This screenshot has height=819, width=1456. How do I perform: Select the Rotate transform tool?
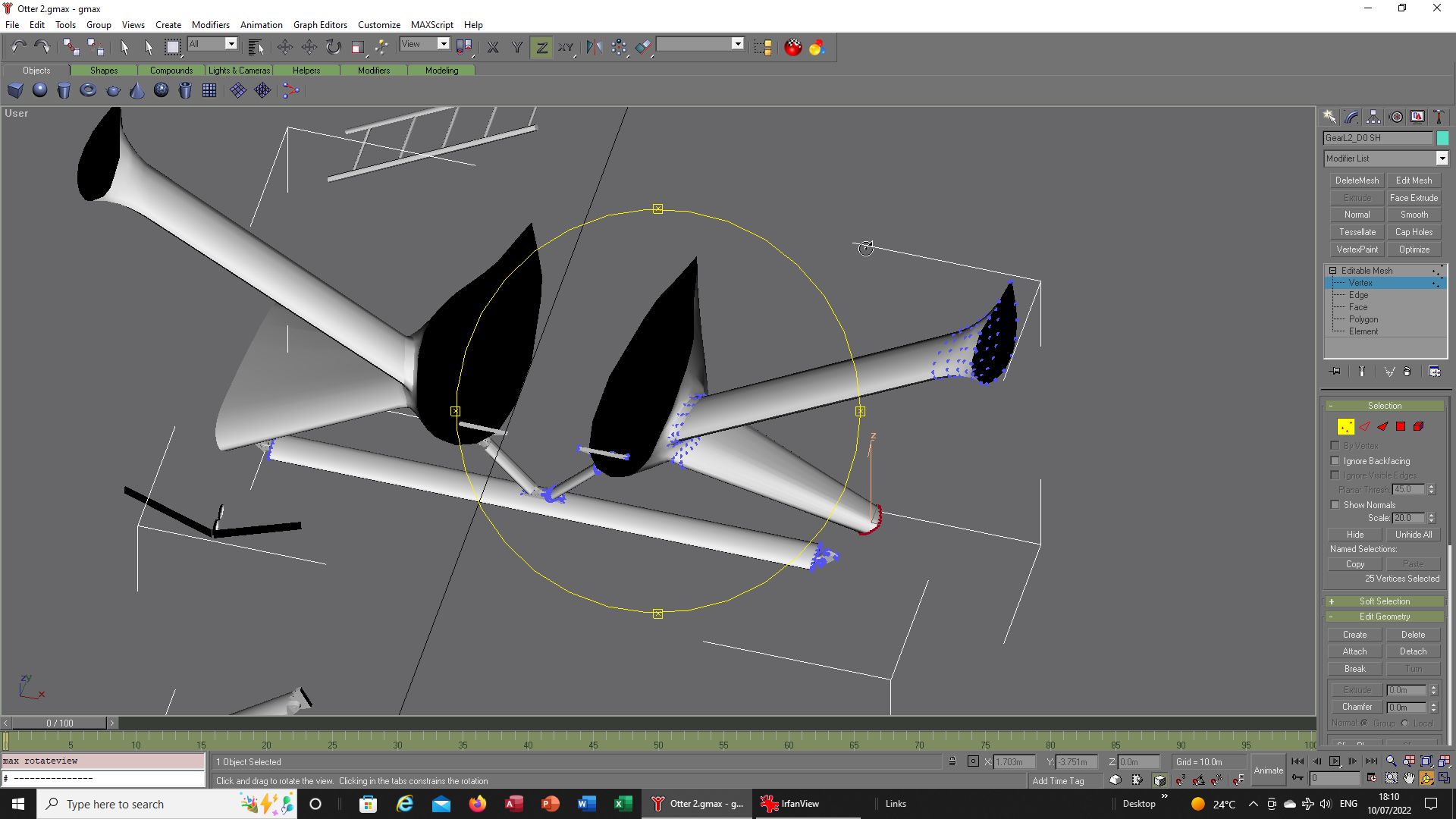coord(334,47)
